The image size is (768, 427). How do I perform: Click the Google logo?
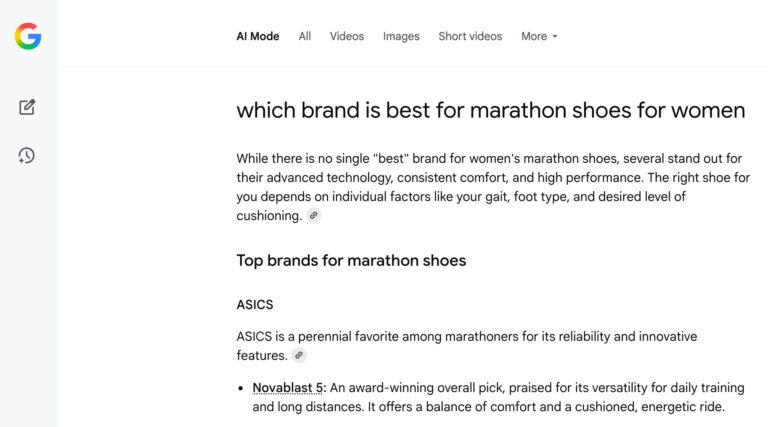click(28, 37)
